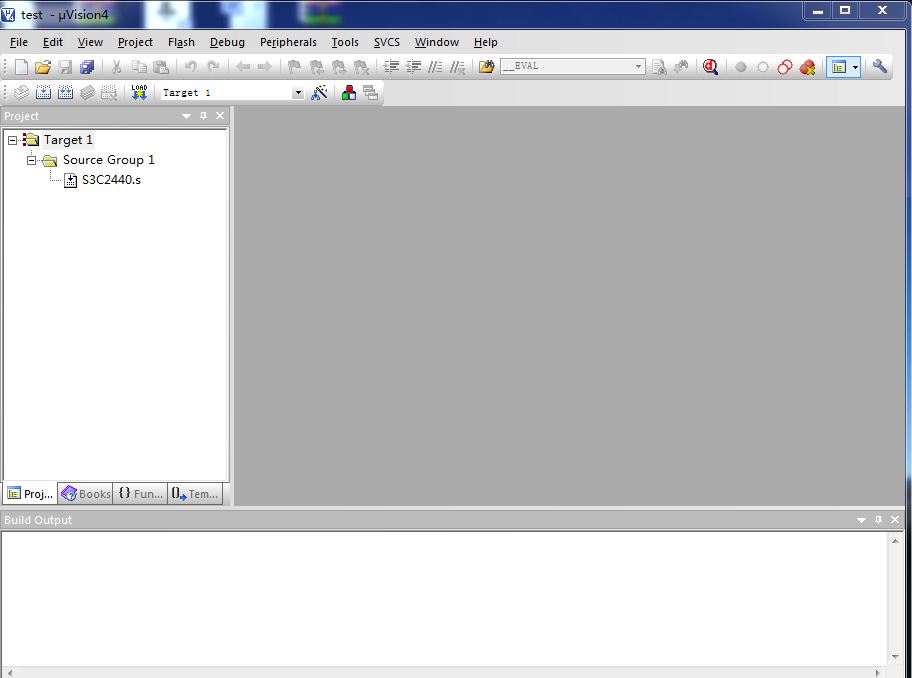Screen dimensions: 912x678
Task: Switch to the Books tab
Action: (86, 494)
